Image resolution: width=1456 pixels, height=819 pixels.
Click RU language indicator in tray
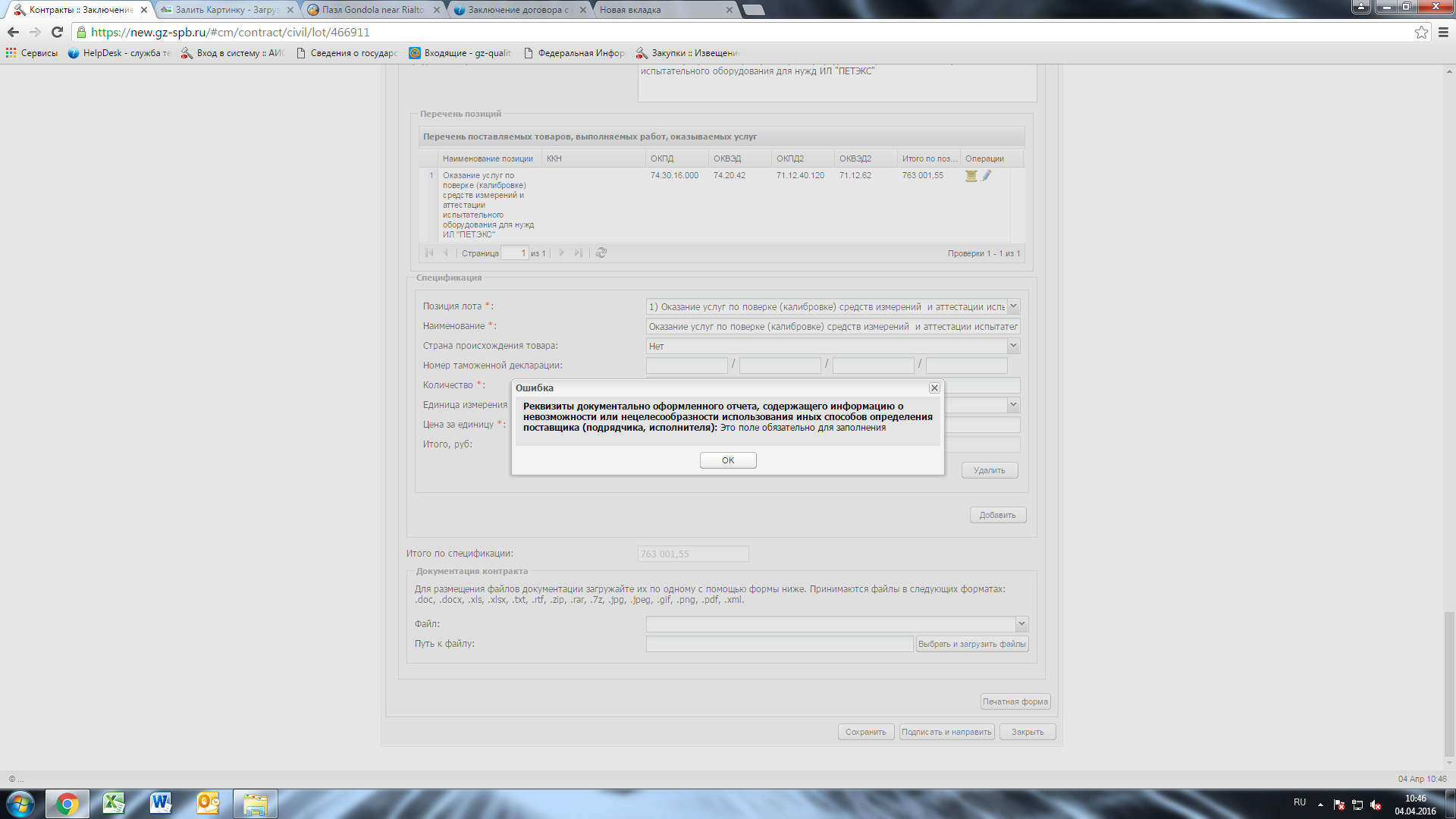[1300, 802]
